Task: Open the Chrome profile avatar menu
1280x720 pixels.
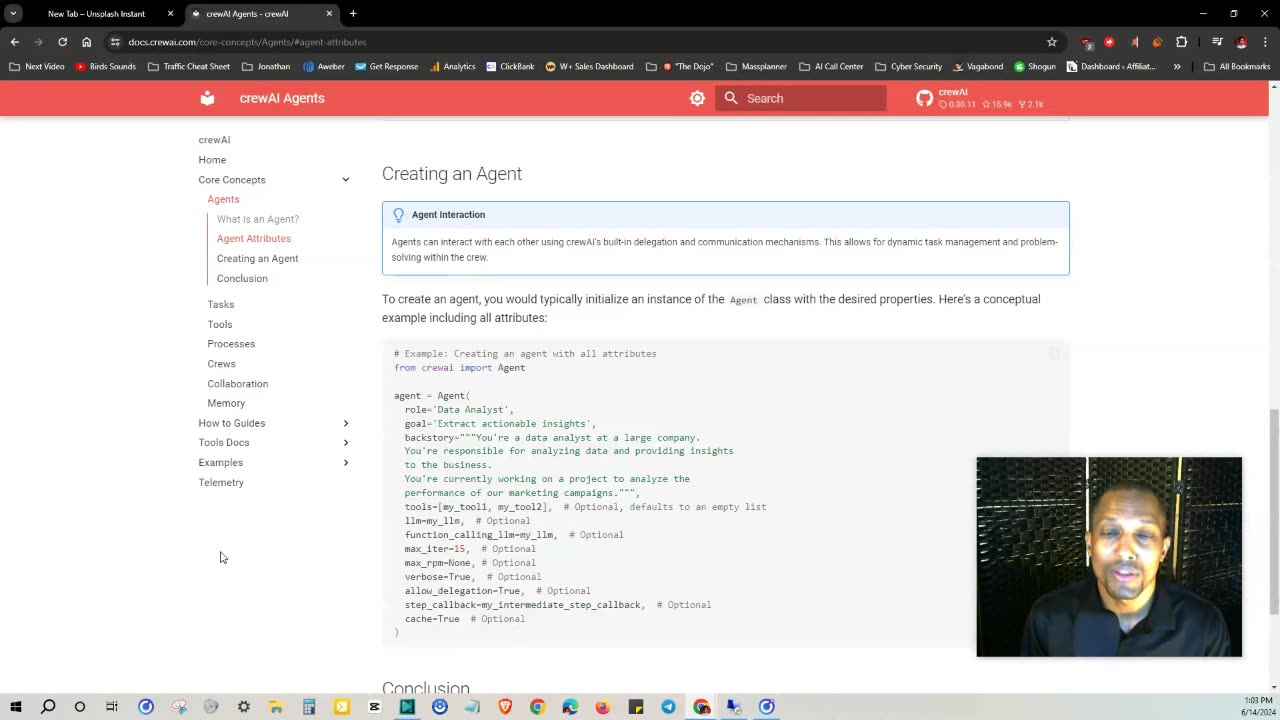Action: (x=1241, y=42)
